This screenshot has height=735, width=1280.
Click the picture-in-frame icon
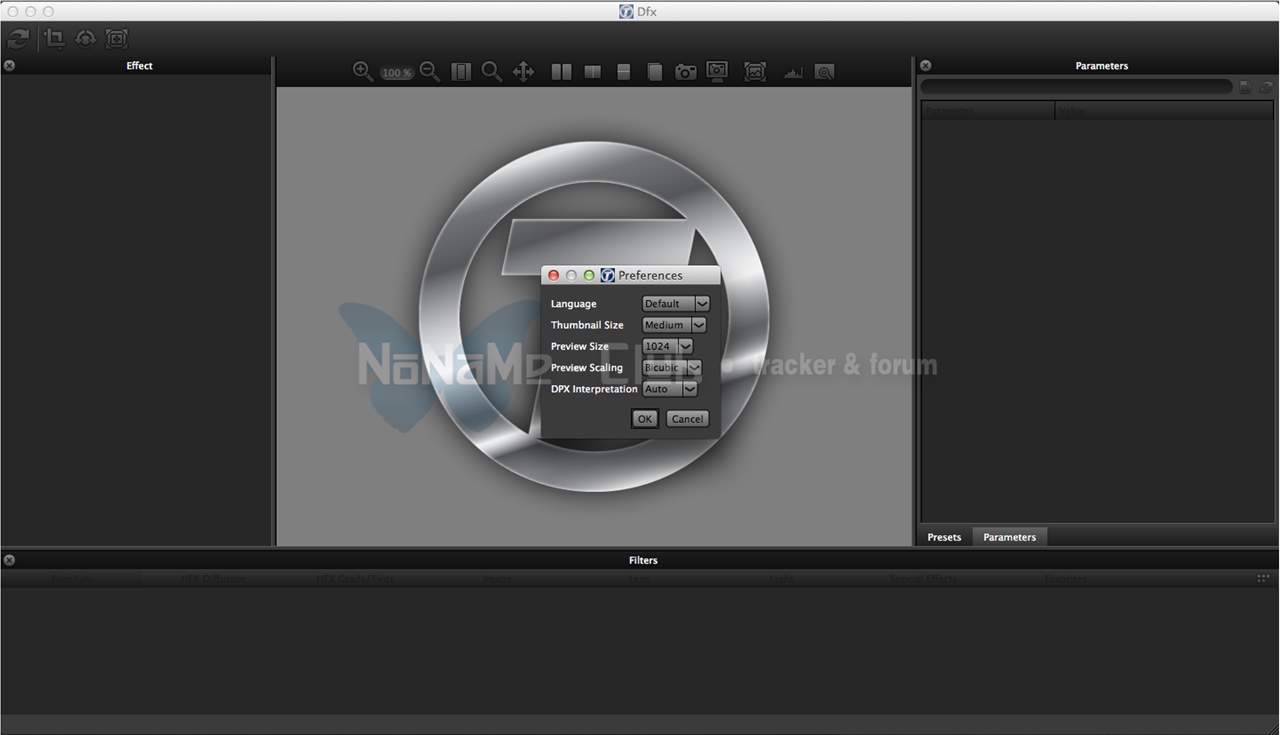(755, 72)
